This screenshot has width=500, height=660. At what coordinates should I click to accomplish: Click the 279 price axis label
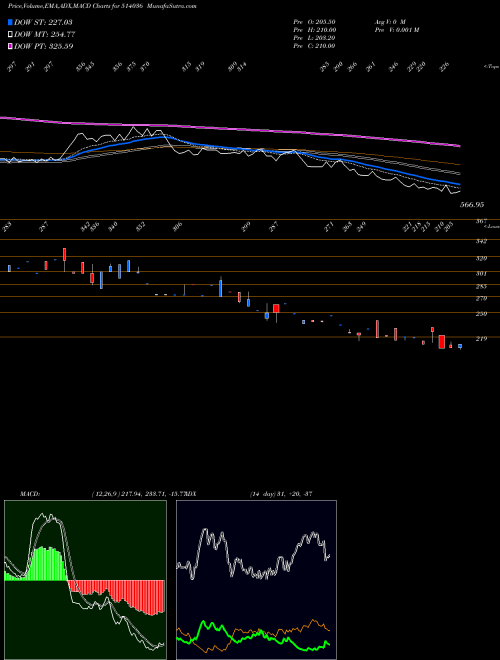(481, 298)
